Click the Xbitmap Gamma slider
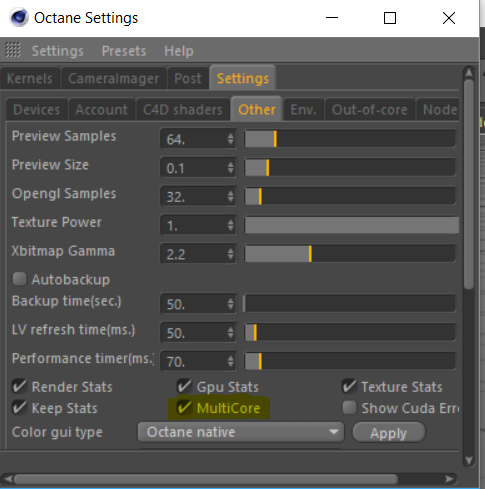Image resolution: width=485 pixels, height=489 pixels. click(350, 254)
